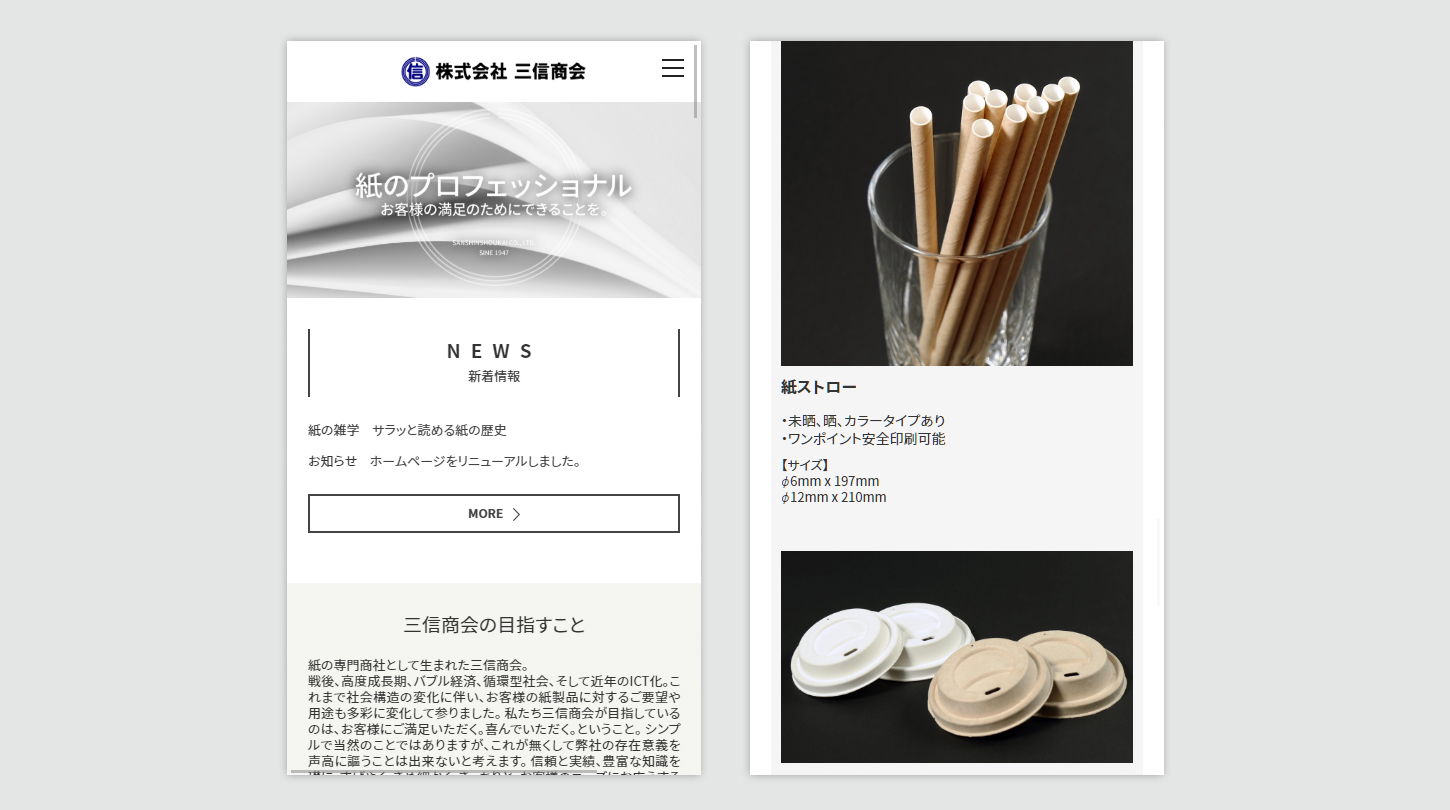
Task: Open news item 紙の雑学 サラッと読める紙の歴史
Action: [x=407, y=430]
